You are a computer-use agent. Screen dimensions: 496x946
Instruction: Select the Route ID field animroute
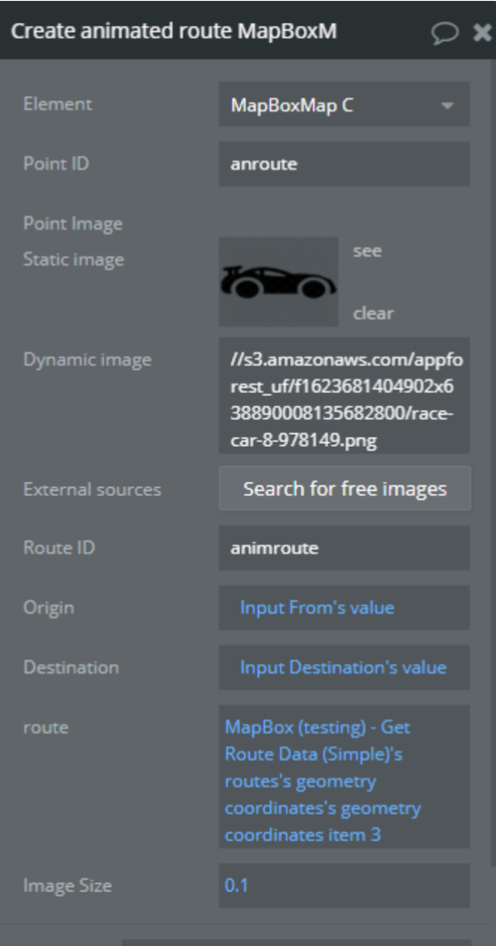(x=344, y=547)
